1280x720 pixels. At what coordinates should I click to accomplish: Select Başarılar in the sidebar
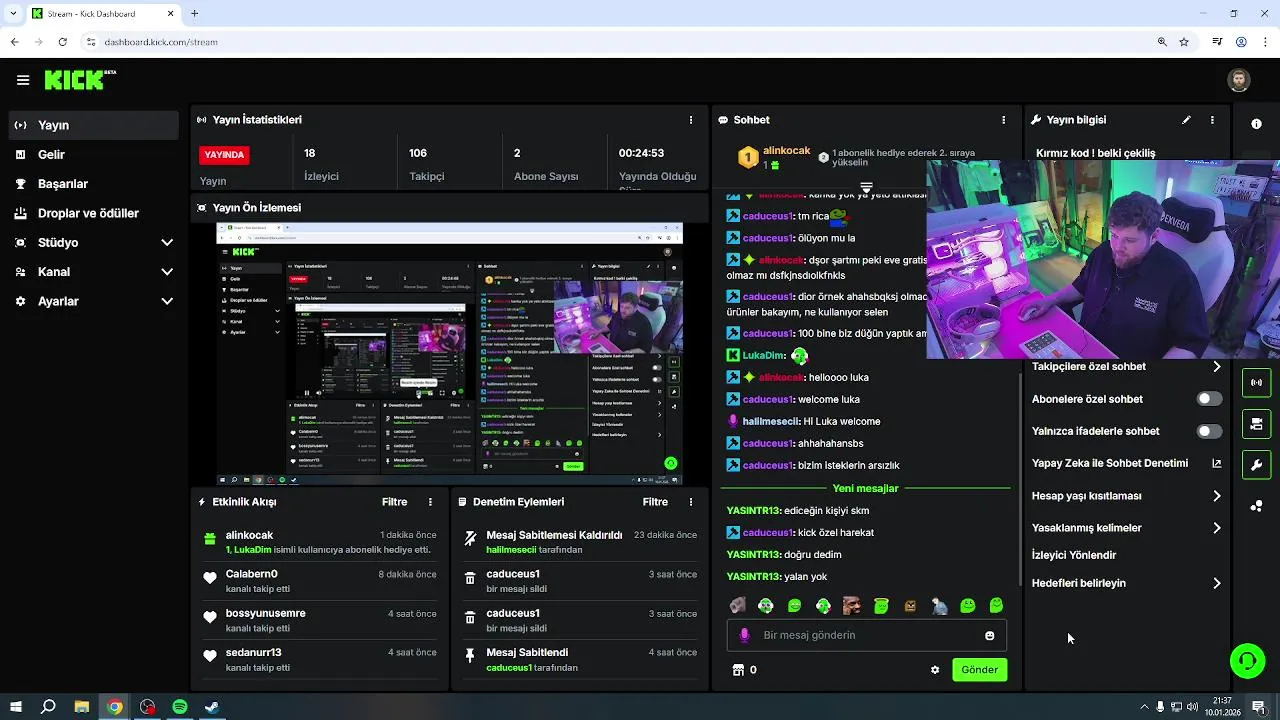coord(95,184)
